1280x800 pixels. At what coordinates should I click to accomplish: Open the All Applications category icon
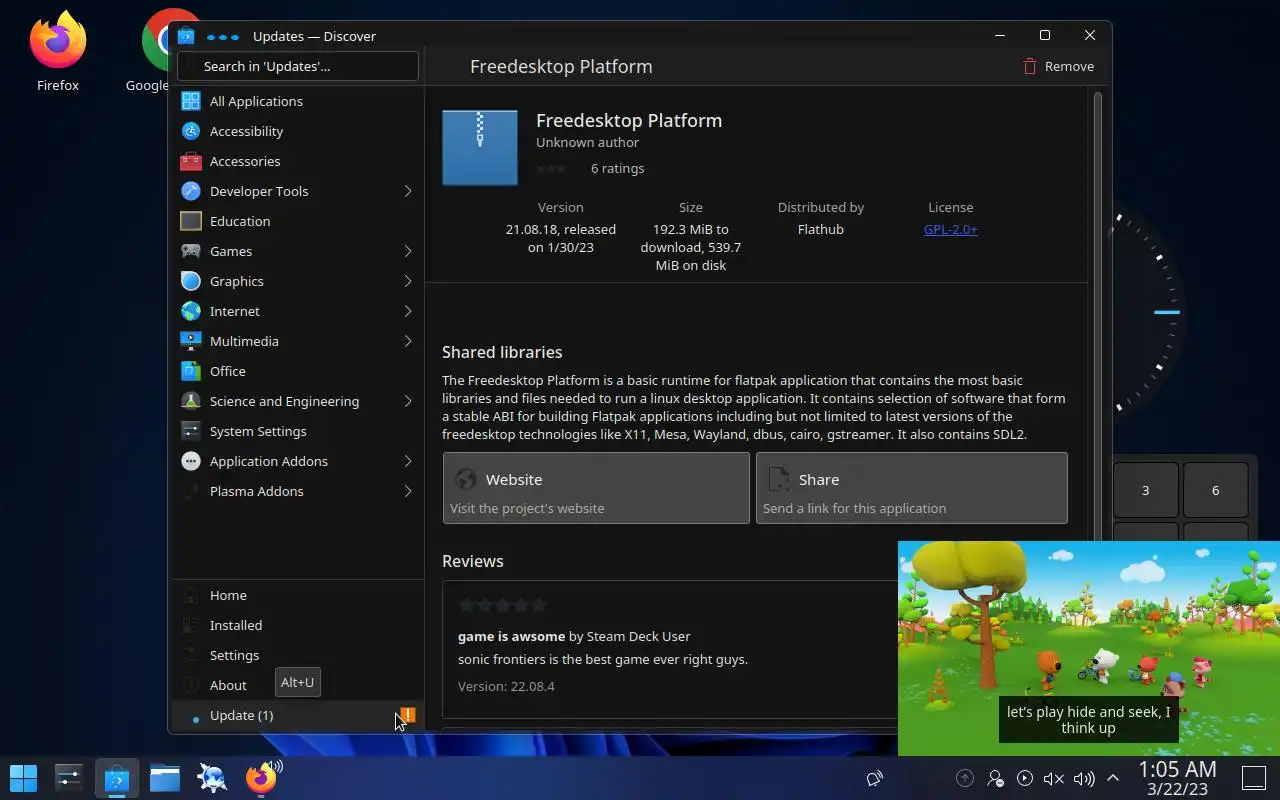coord(191,101)
